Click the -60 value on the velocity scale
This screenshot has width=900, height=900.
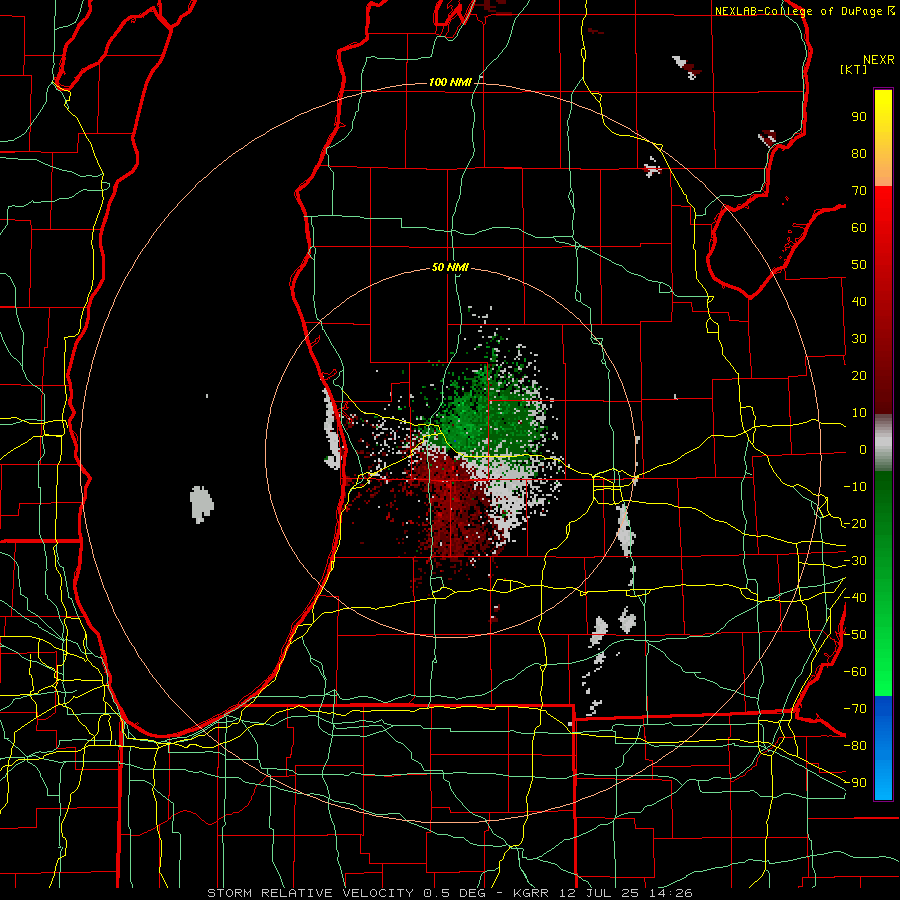point(855,672)
